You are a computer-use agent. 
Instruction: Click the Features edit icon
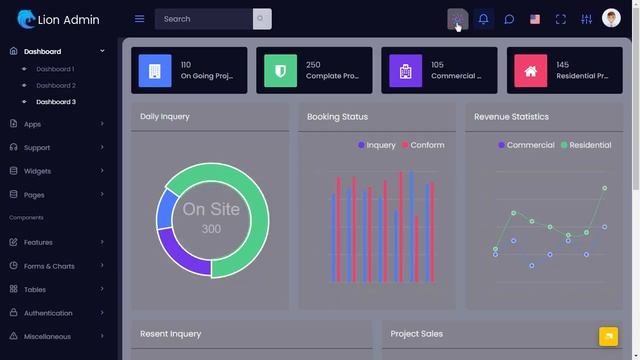click(x=13, y=242)
